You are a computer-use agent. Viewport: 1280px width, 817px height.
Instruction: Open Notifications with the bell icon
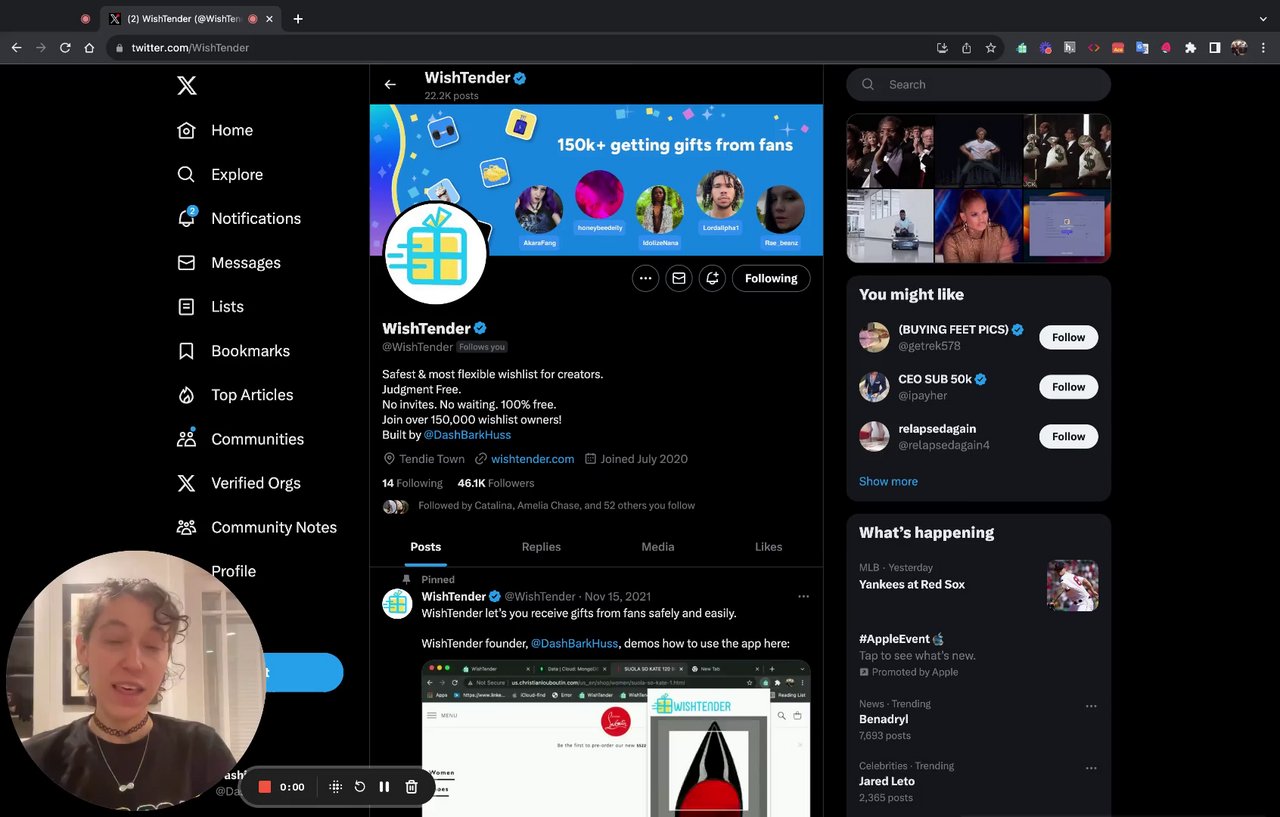pos(238,218)
